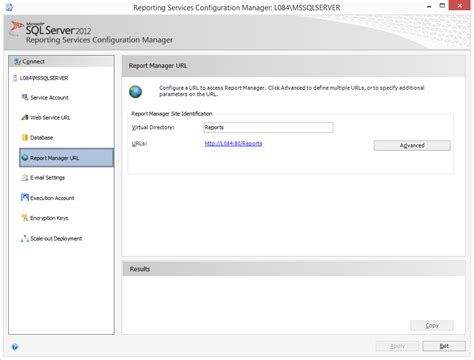Click the Connect button label
Viewport: 474px width, 360px height.
34,61
